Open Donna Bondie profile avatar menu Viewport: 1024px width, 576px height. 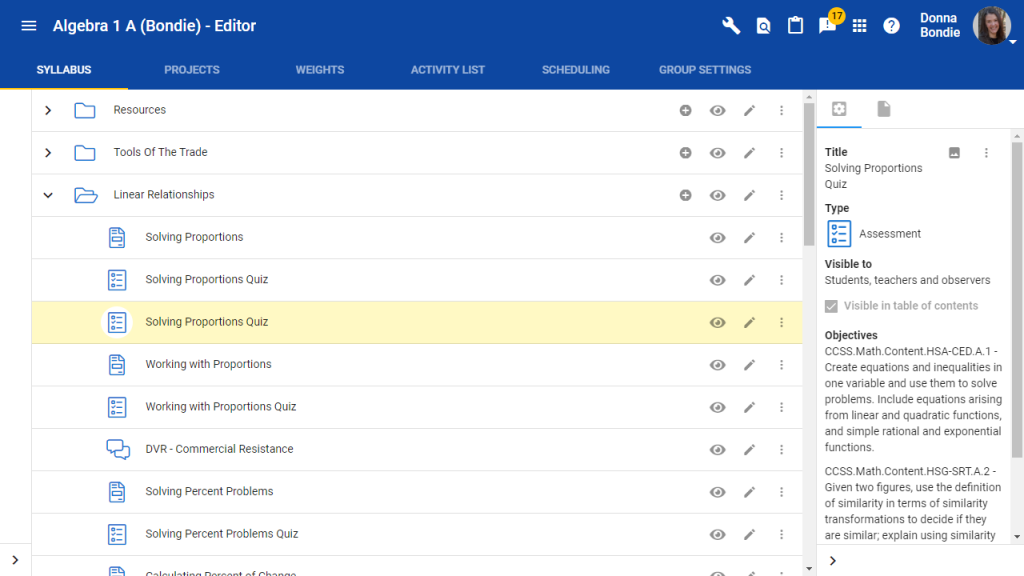[992, 26]
